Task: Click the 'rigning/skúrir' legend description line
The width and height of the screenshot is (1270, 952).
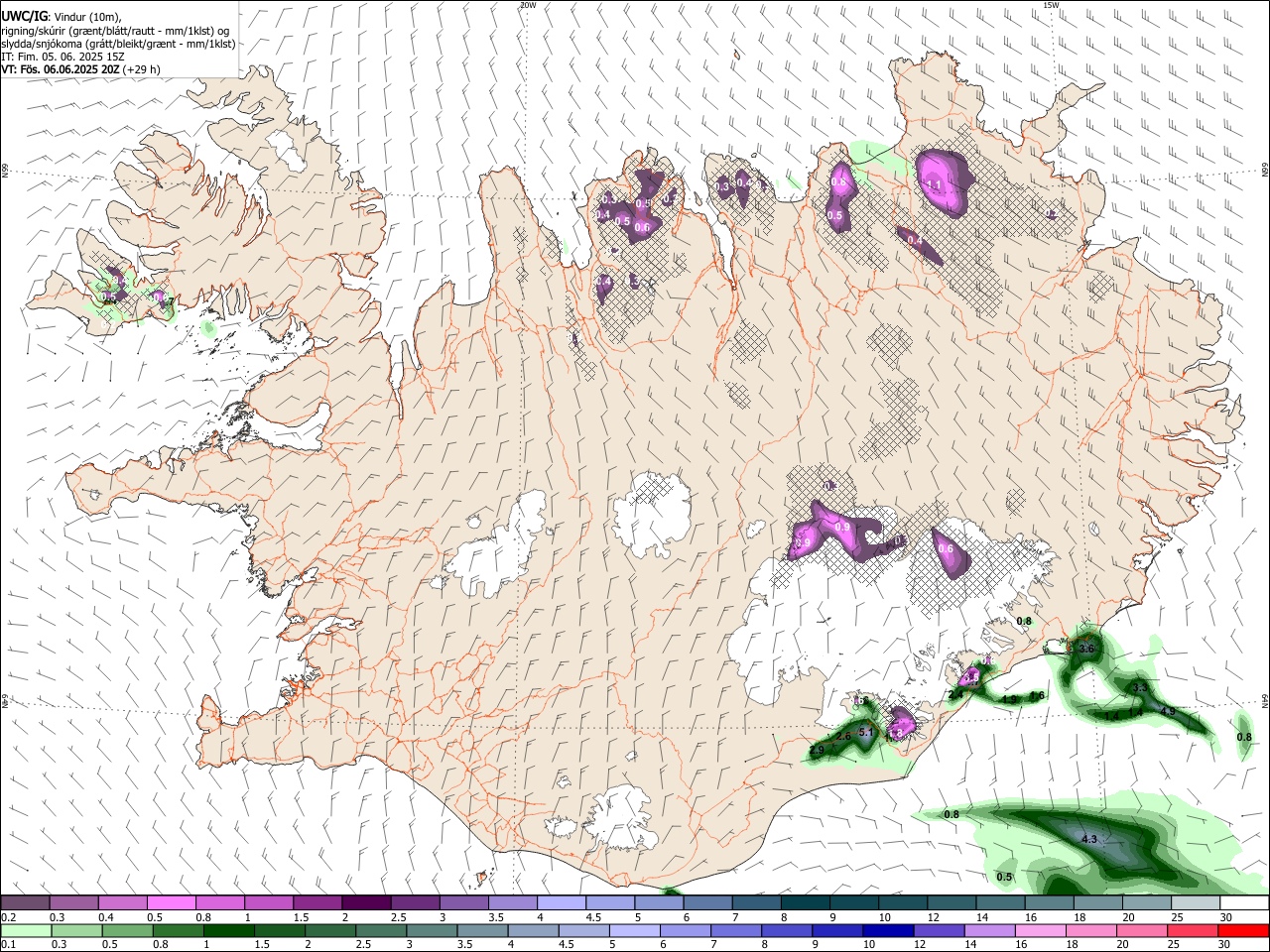Action: tap(115, 31)
